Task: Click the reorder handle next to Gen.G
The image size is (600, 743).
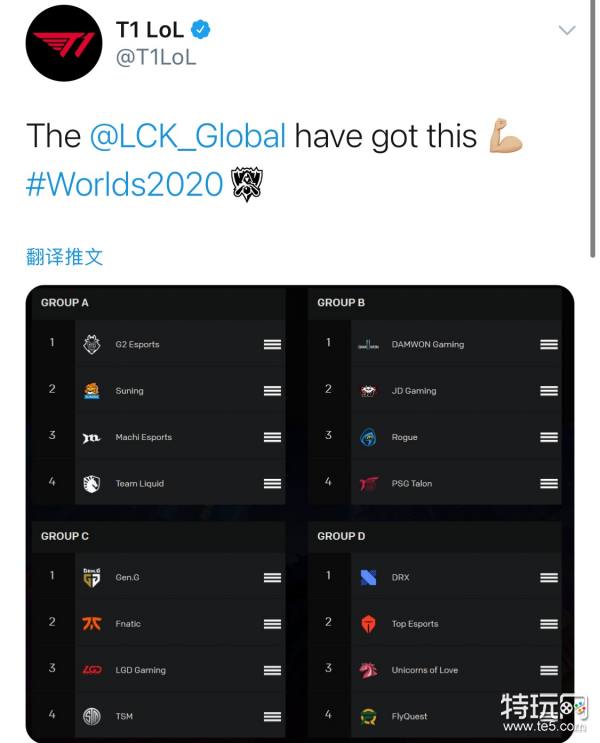Action: 272,577
